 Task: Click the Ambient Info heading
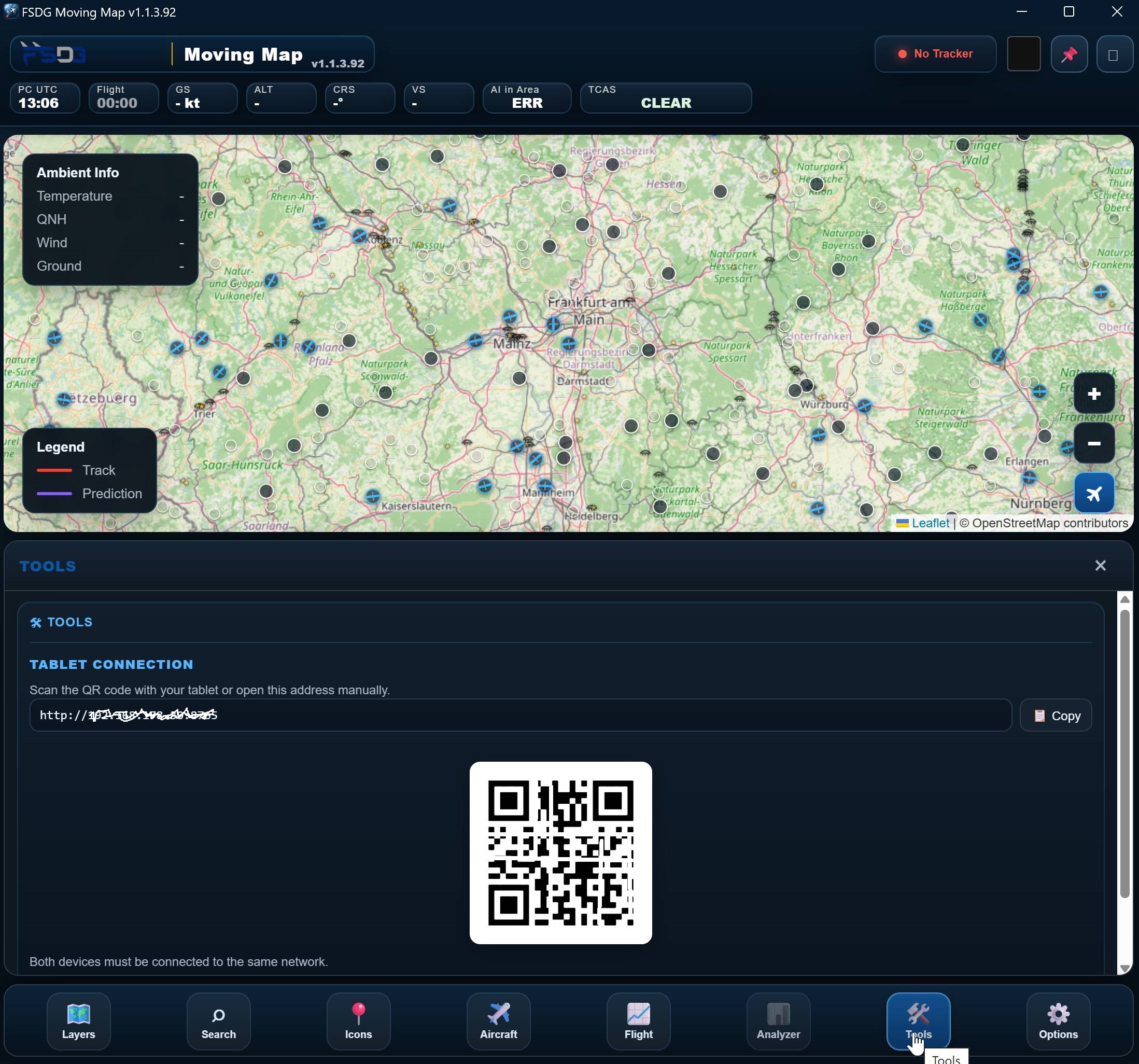(x=78, y=173)
